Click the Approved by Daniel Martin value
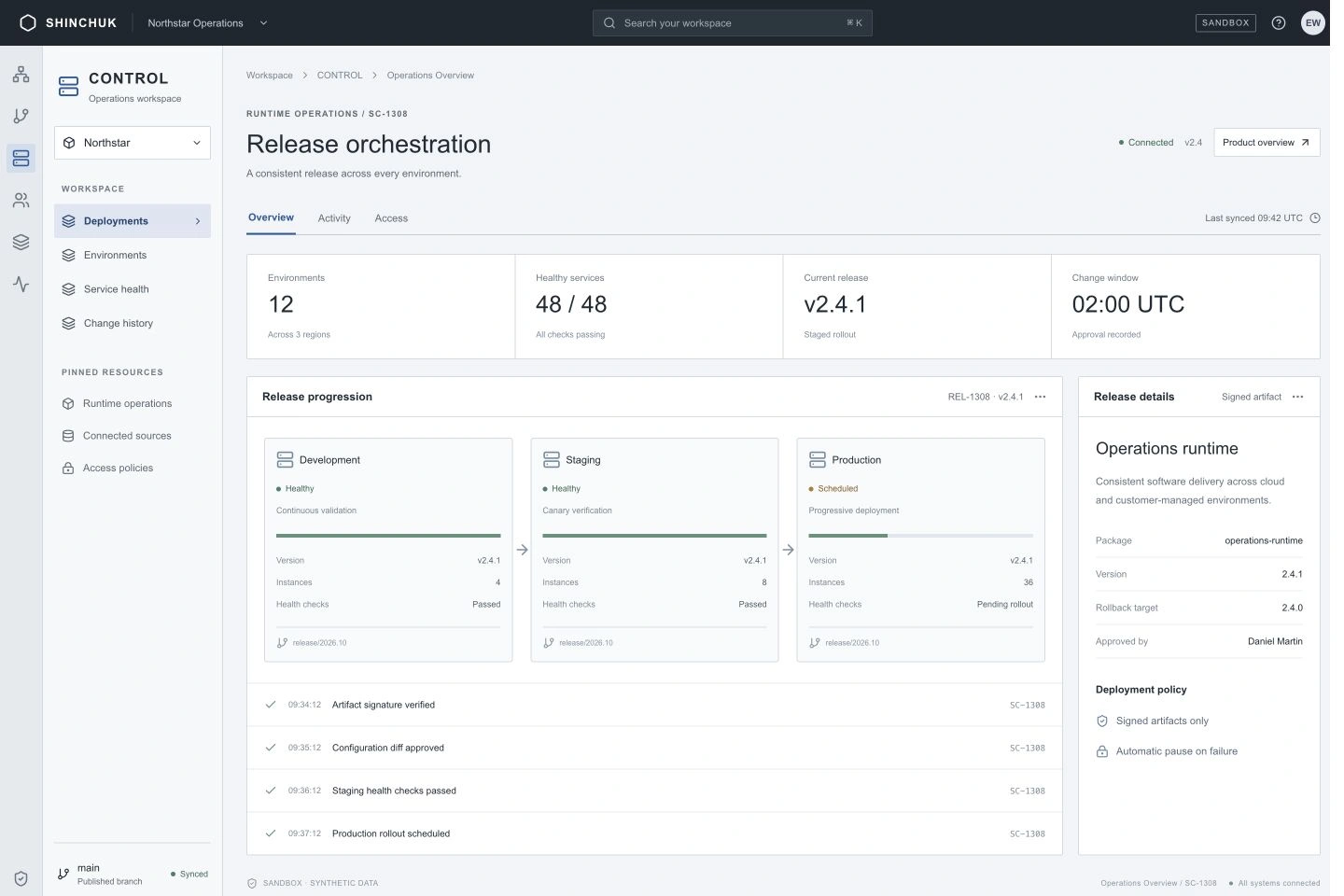1344x896 pixels. (1275, 641)
